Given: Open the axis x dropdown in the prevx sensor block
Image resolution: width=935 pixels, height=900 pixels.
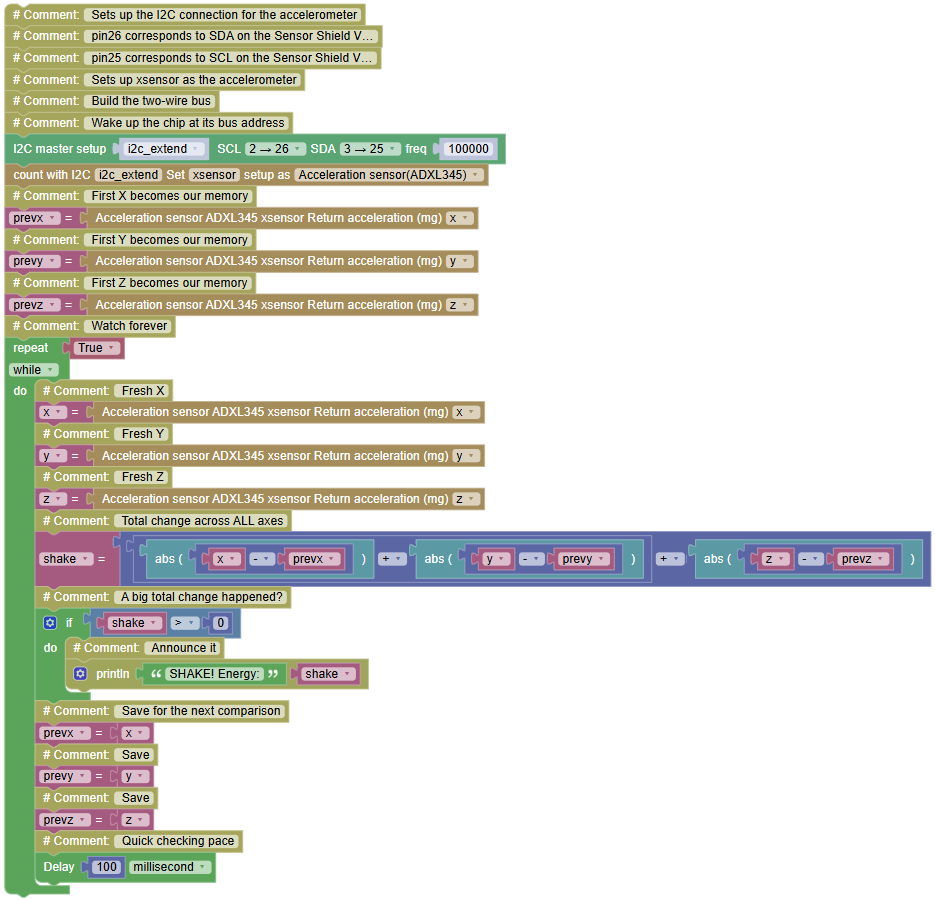Looking at the screenshot, I should (x=460, y=218).
